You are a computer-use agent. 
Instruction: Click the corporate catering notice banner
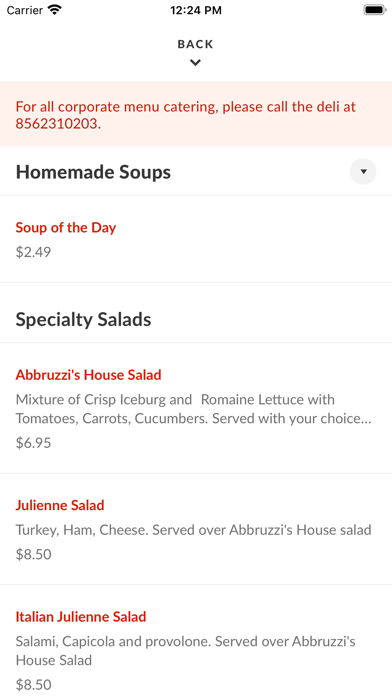tap(196, 115)
